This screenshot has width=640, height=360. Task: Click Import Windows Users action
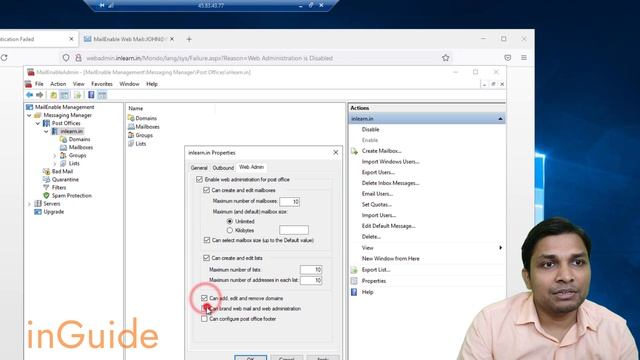(x=391, y=162)
